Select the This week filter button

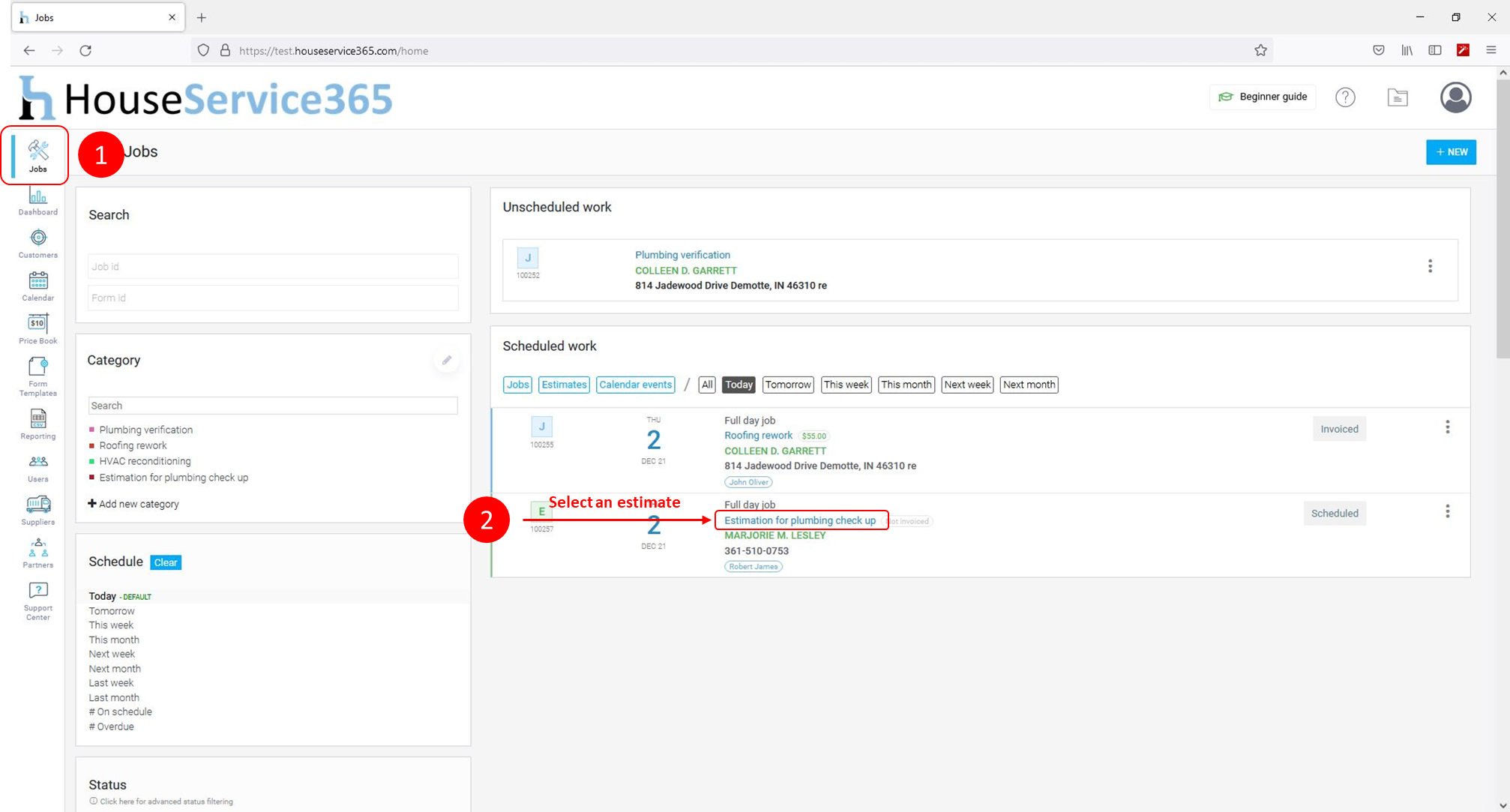pyautogui.click(x=846, y=385)
